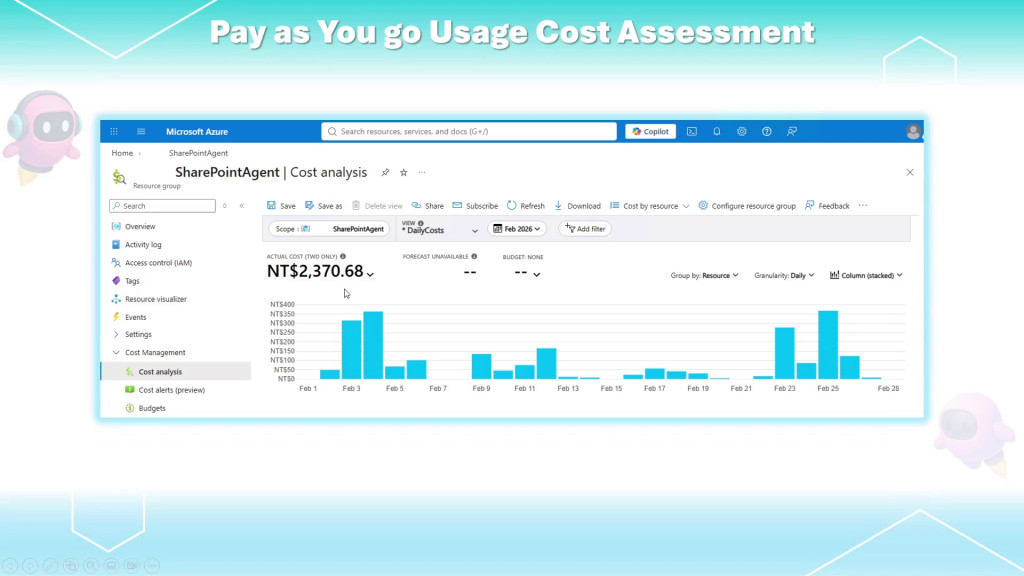Click the Add filter button

point(584,229)
